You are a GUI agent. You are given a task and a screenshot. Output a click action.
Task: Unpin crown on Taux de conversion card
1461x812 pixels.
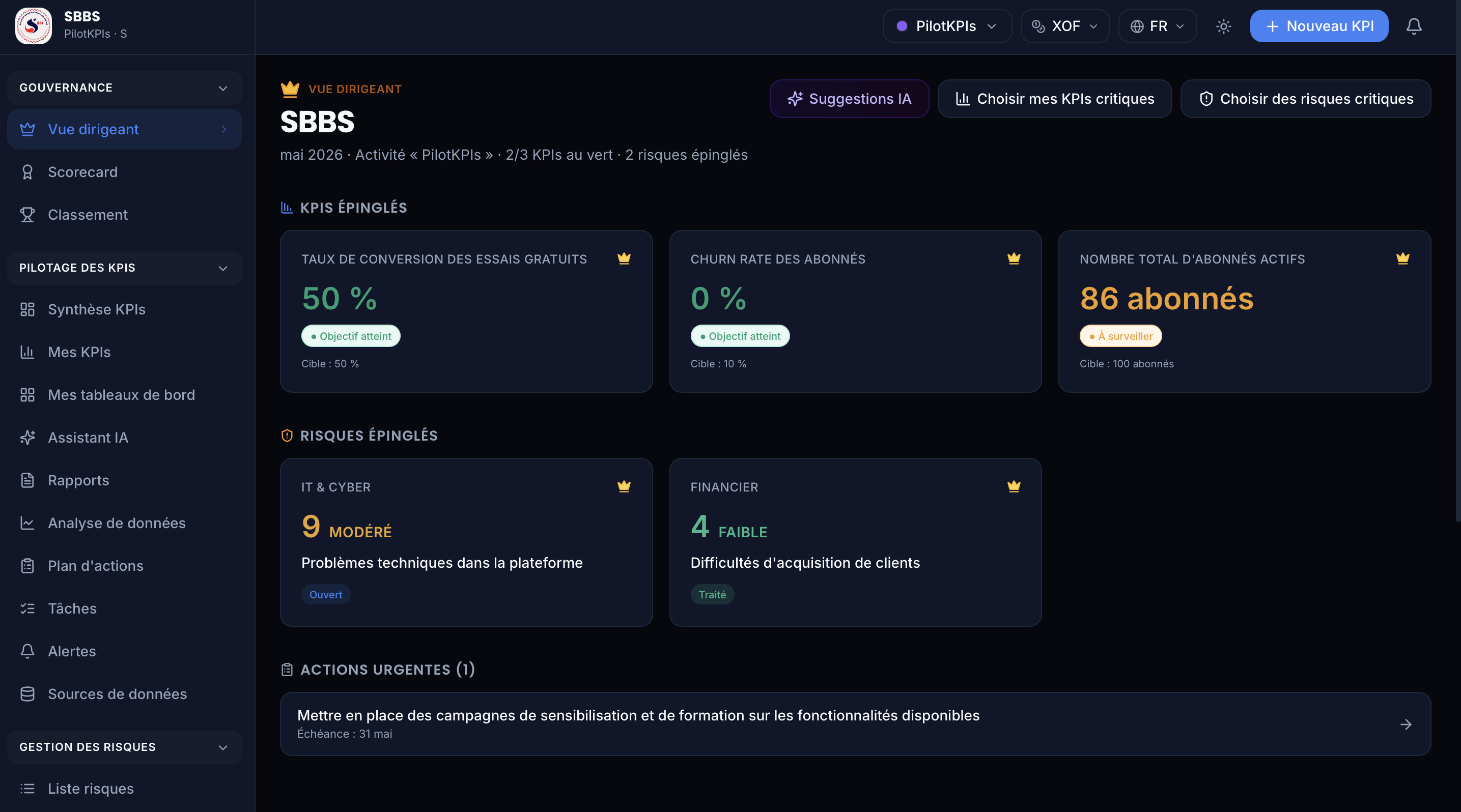[x=624, y=258]
